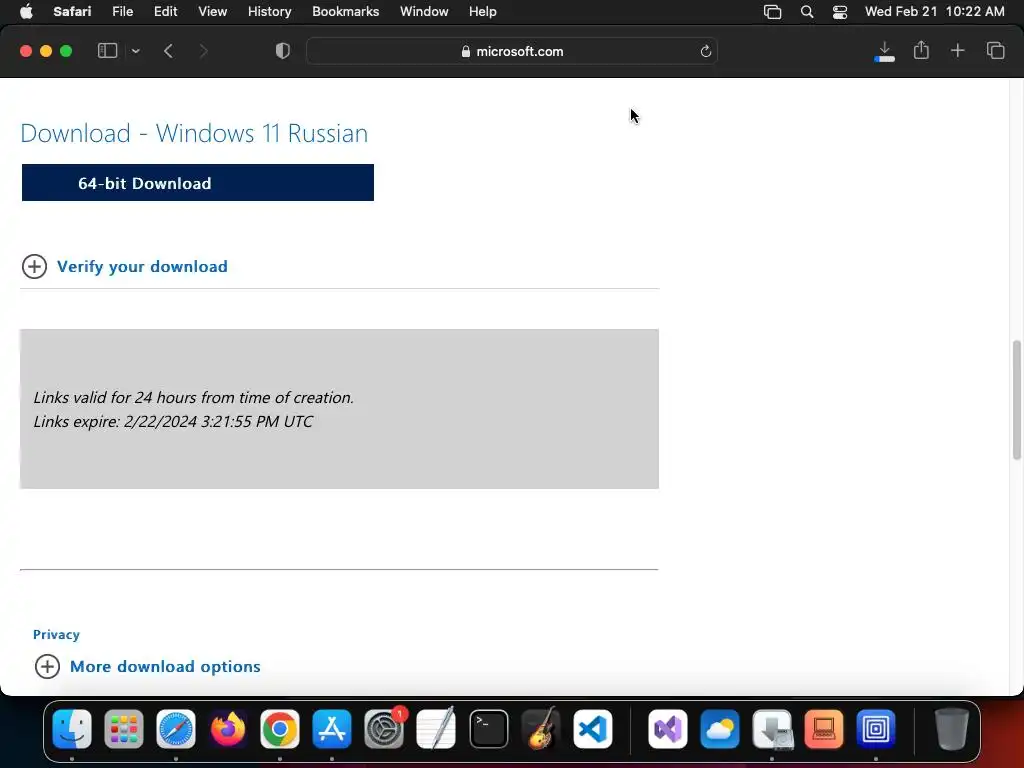This screenshot has height=768, width=1024.
Task: Expand Verify your download section
Action: pyautogui.click(x=34, y=266)
